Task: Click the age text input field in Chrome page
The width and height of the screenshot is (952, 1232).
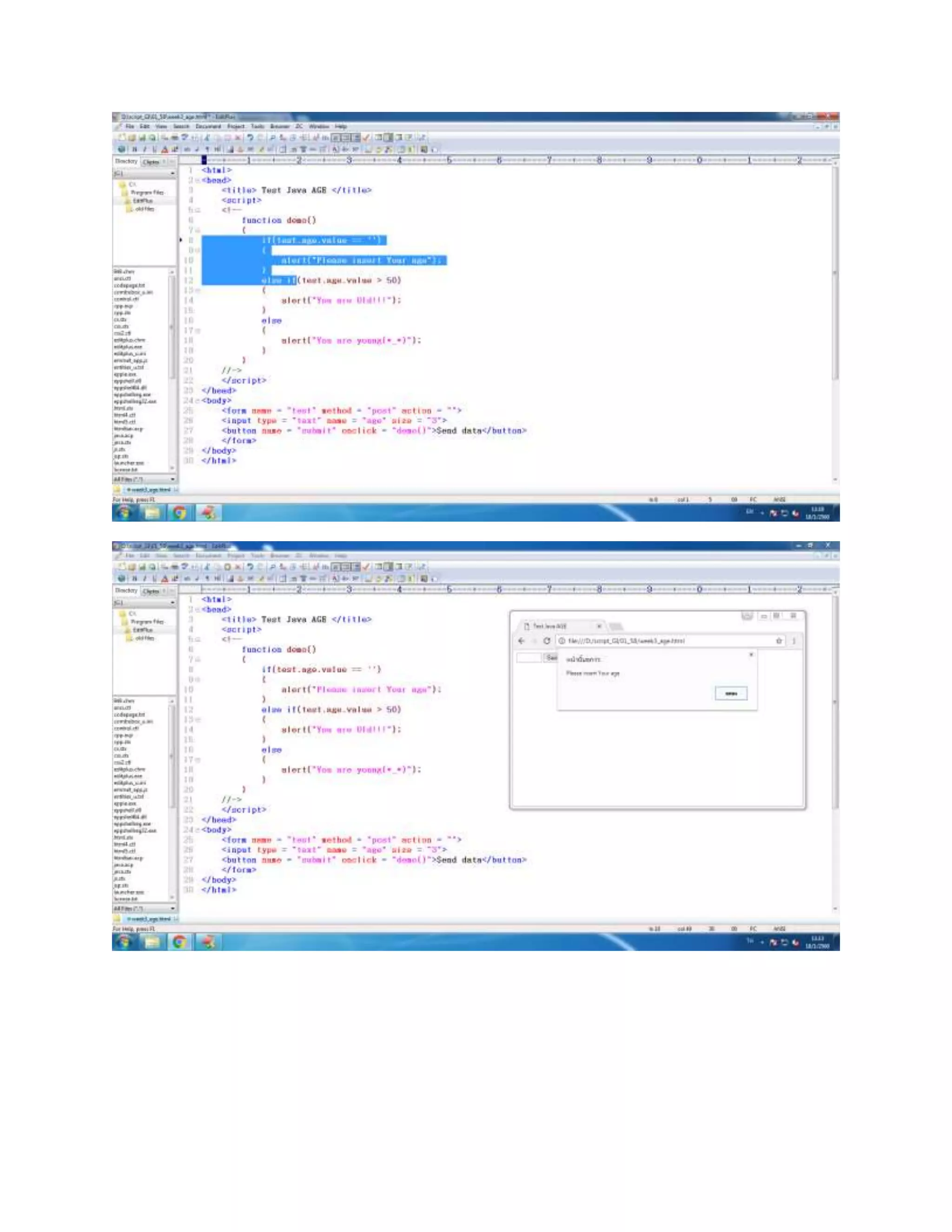Action: click(x=529, y=658)
